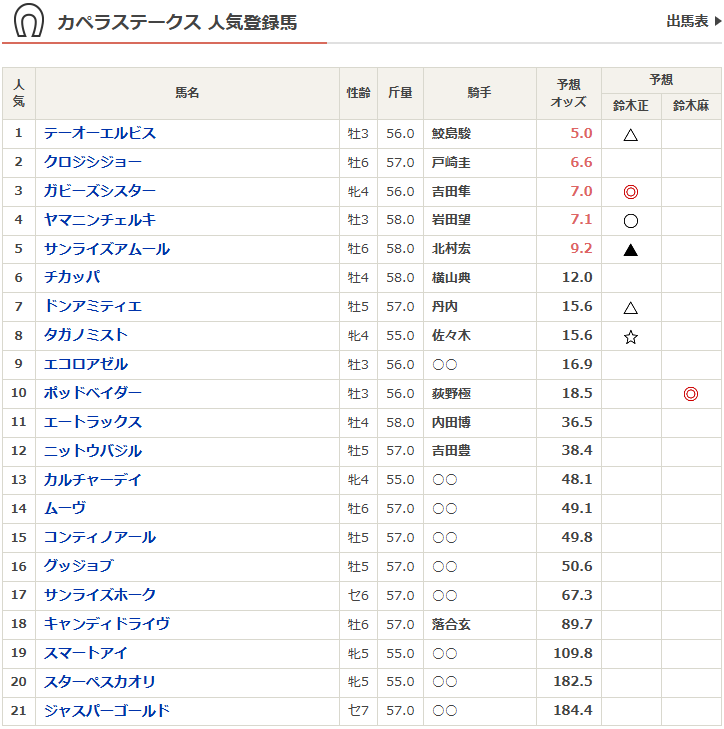724x729 pixels.
Task: Click the triangle mark for テーオーエルビス
Action: [631, 134]
